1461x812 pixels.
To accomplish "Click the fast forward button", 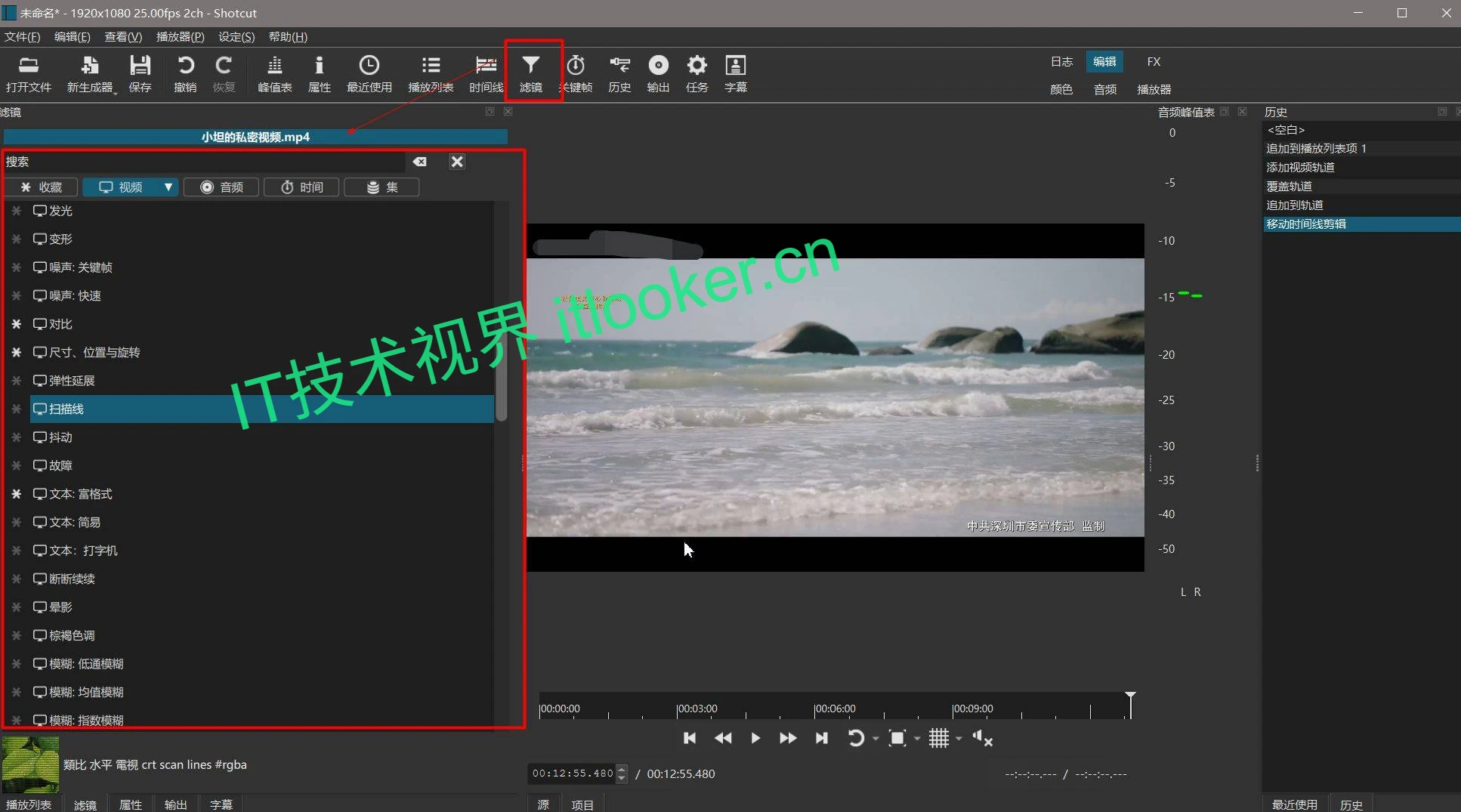I will 787,738.
